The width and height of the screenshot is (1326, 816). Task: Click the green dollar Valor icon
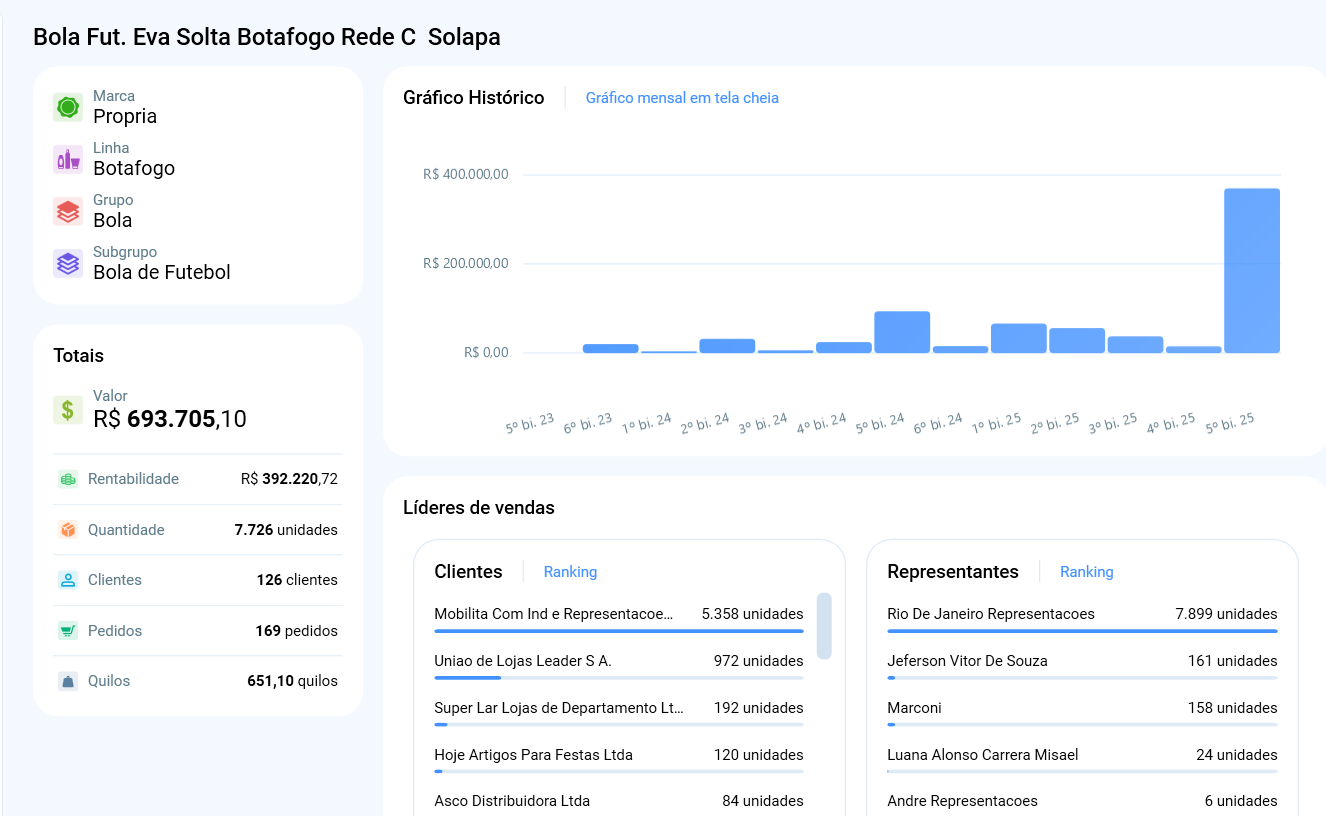pyautogui.click(x=68, y=410)
